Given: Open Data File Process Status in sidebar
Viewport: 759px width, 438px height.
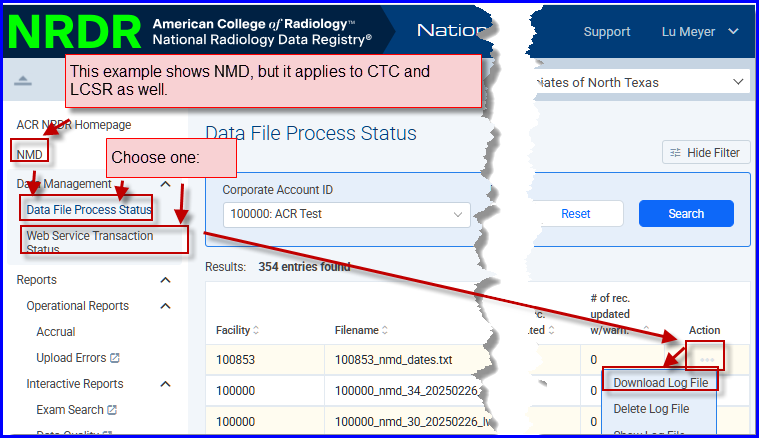Looking at the screenshot, I should click(89, 210).
